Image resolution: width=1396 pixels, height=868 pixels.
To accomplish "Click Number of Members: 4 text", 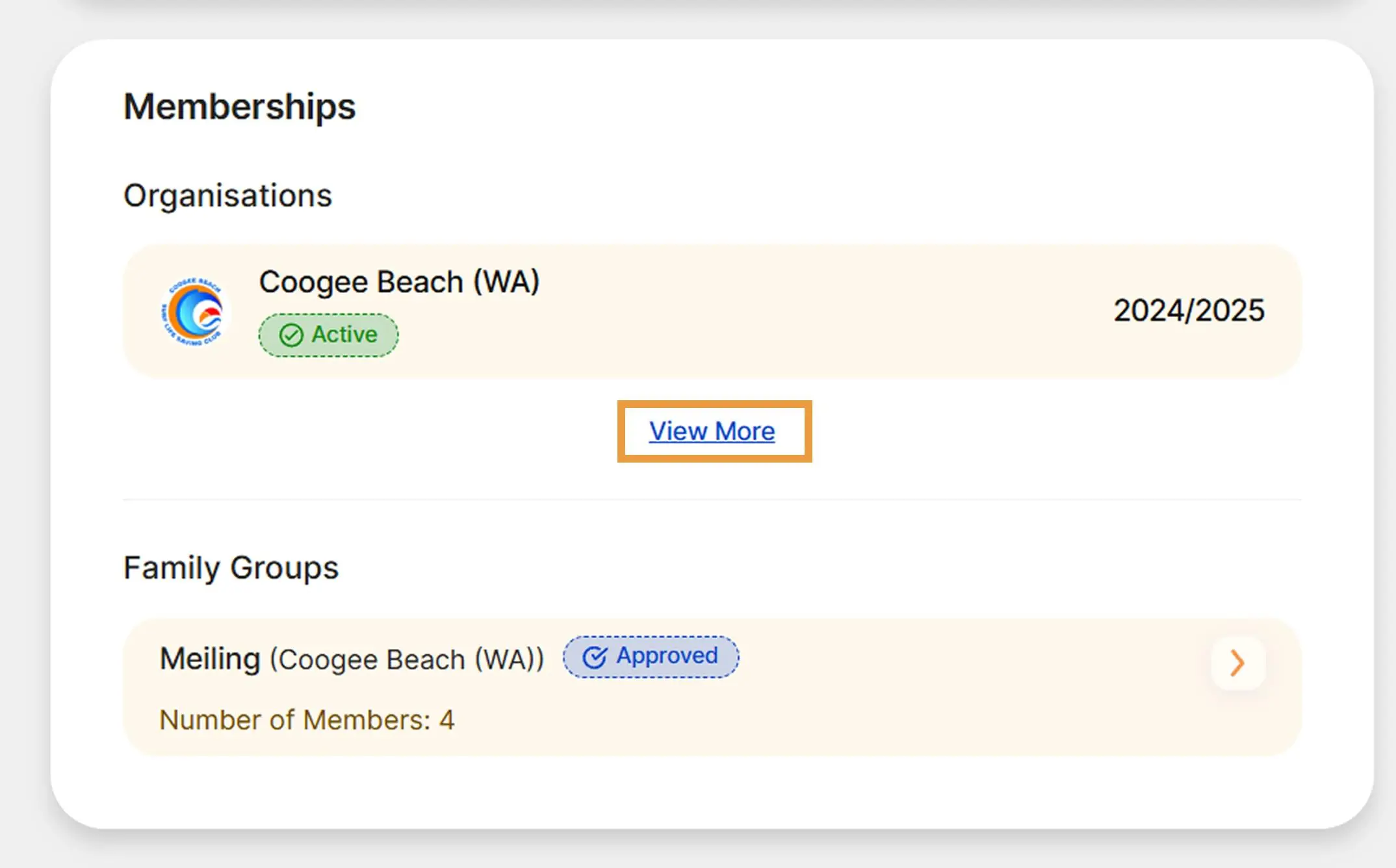I will (x=307, y=720).
